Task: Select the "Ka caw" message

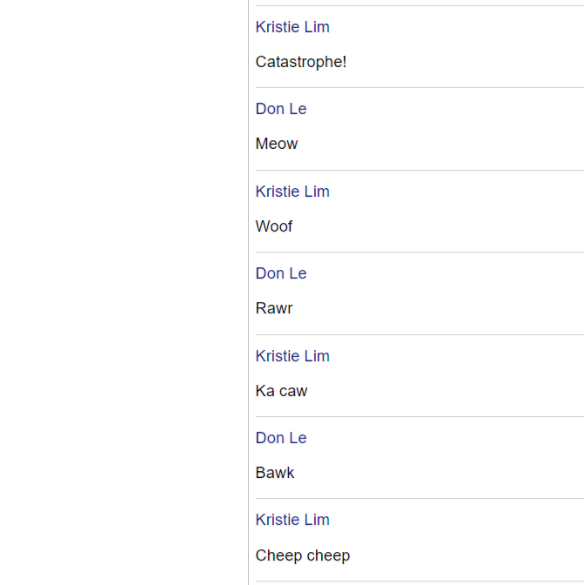Action: pyautogui.click(x=281, y=391)
